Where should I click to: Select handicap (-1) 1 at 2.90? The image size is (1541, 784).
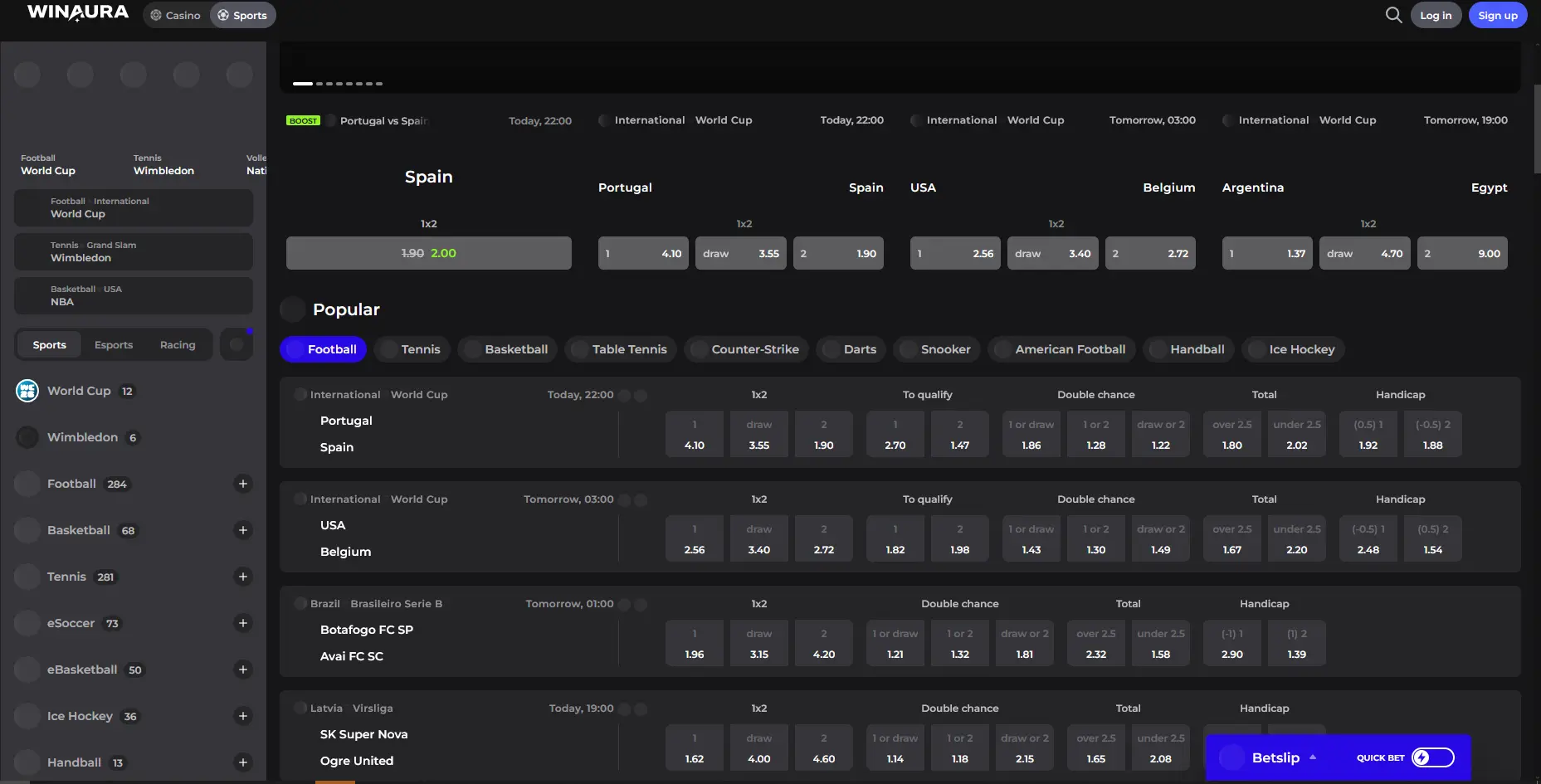pos(1232,643)
